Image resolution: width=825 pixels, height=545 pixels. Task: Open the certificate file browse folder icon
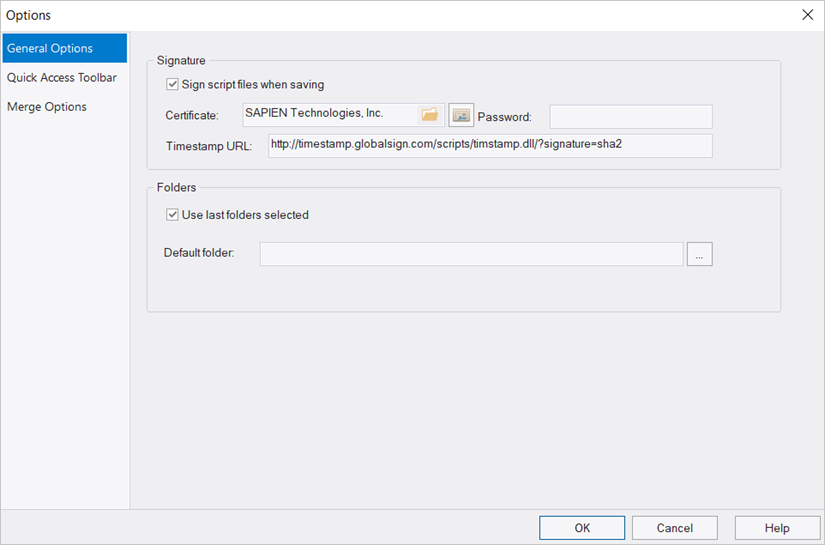(430, 115)
